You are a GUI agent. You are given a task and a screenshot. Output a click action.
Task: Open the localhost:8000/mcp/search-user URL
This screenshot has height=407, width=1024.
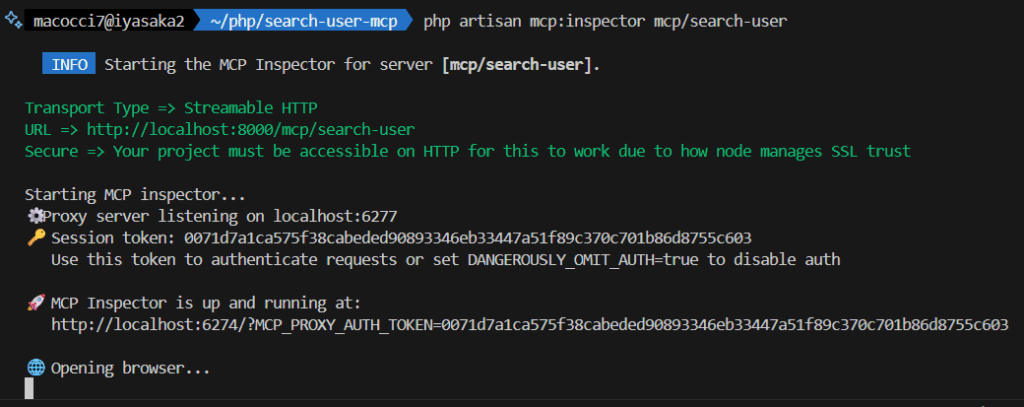coord(250,130)
